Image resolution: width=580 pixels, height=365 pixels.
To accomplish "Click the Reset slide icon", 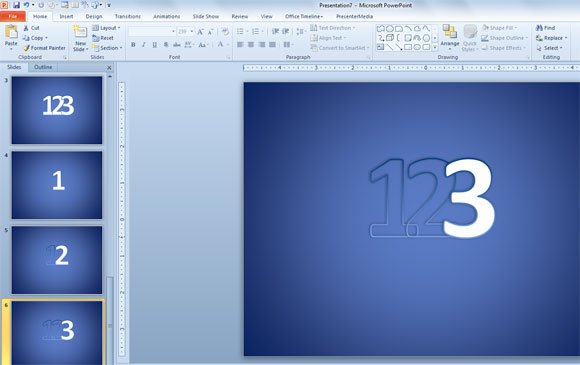I will [95, 38].
